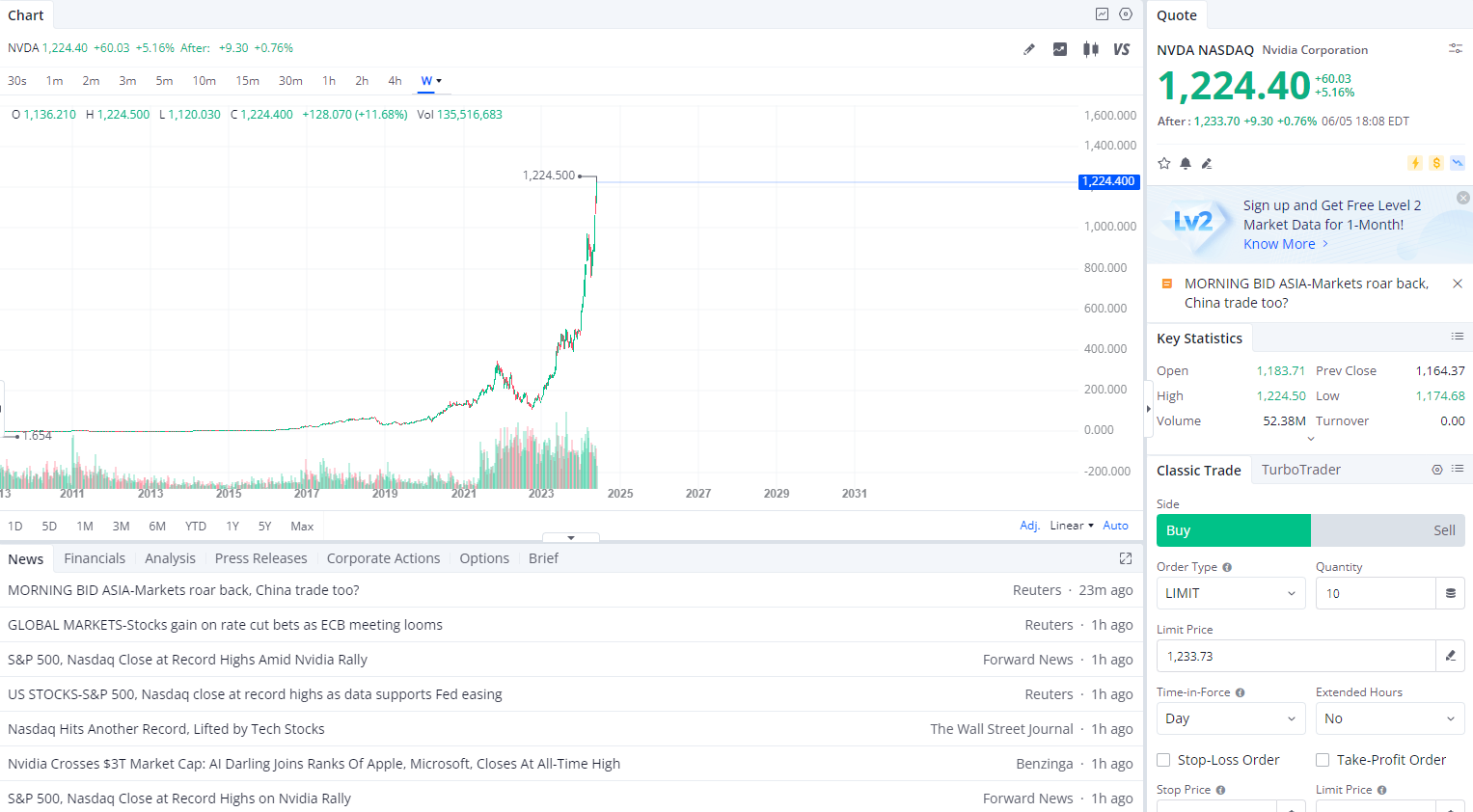Click the chart layout icon in Chart header

tap(1102, 14)
